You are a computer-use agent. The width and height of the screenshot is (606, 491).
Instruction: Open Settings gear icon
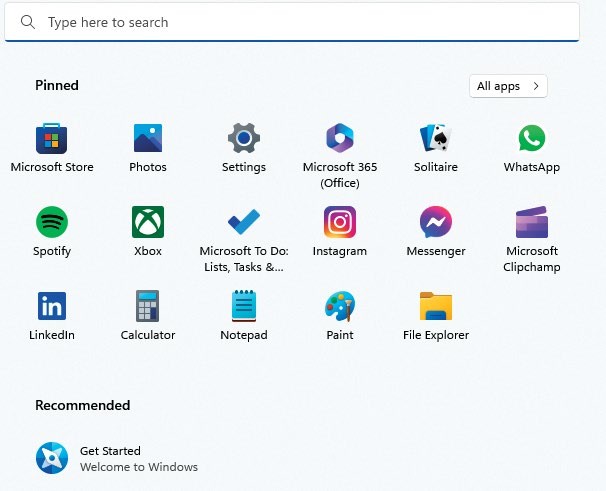pyautogui.click(x=243, y=138)
